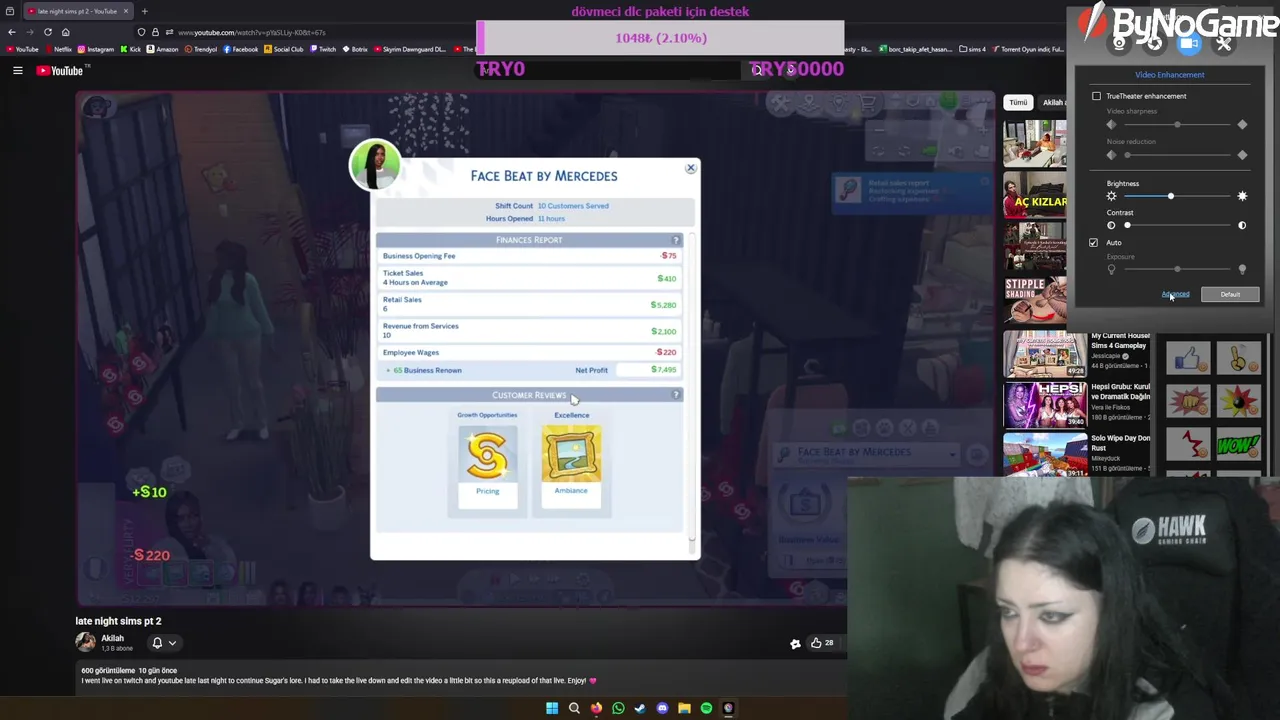Viewport: 1280px width, 720px height.
Task: Click the Default button
Action: pos(1230,295)
